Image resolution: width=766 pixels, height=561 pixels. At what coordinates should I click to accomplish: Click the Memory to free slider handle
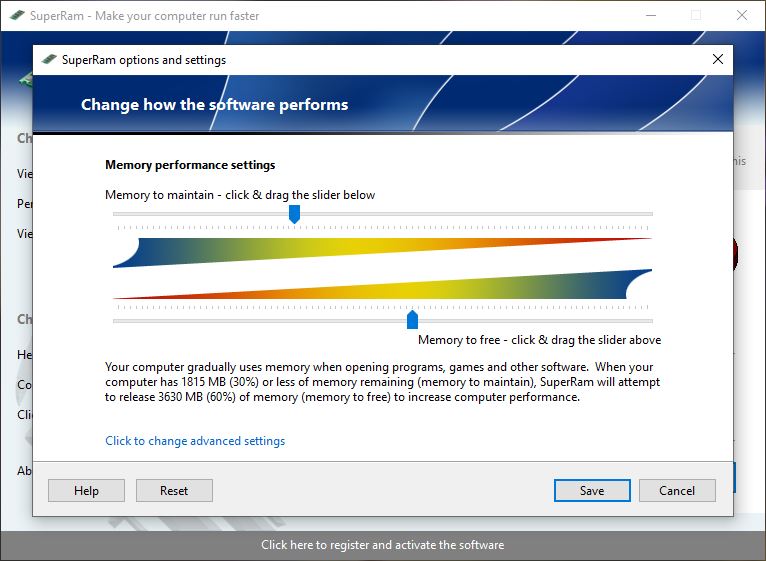click(412, 320)
